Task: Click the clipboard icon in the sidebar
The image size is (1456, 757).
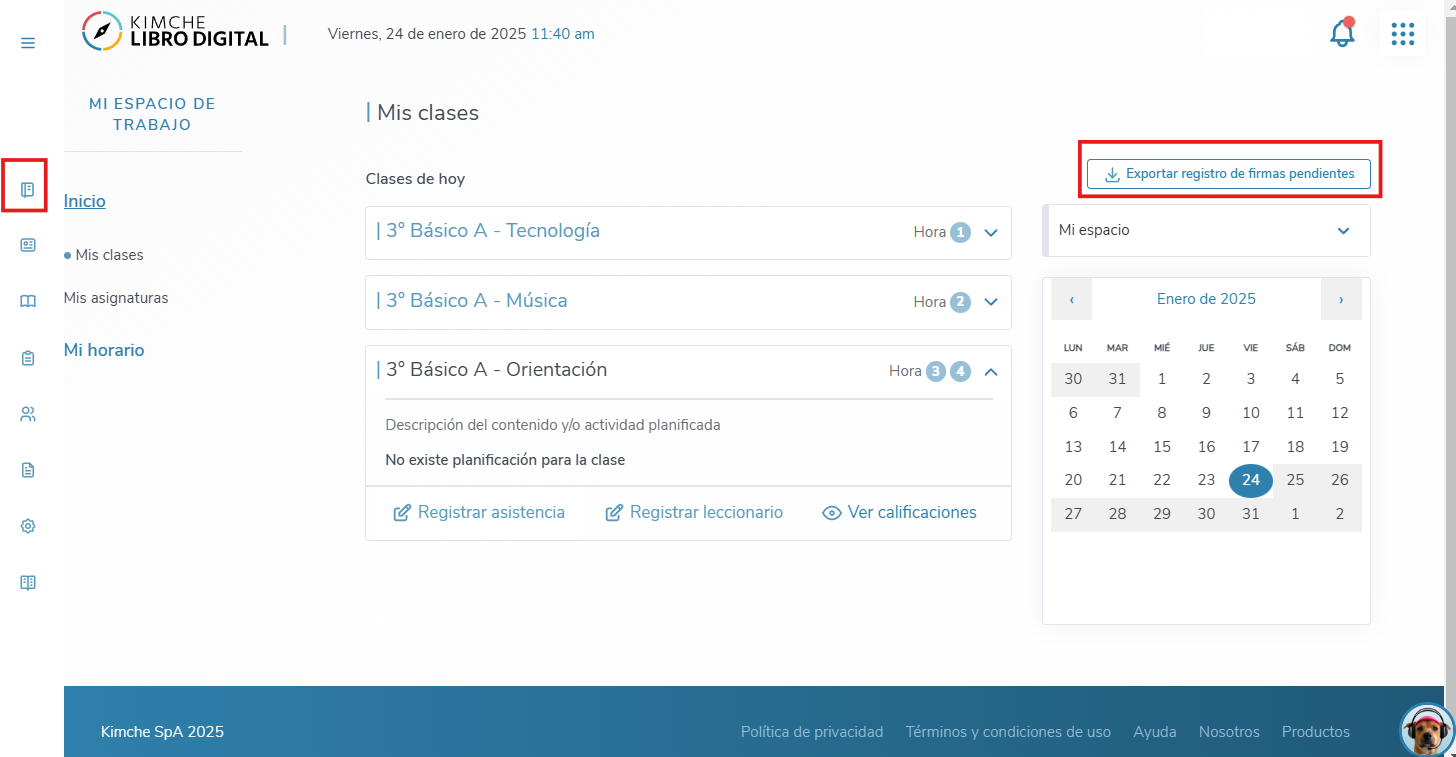Action: click(28, 358)
